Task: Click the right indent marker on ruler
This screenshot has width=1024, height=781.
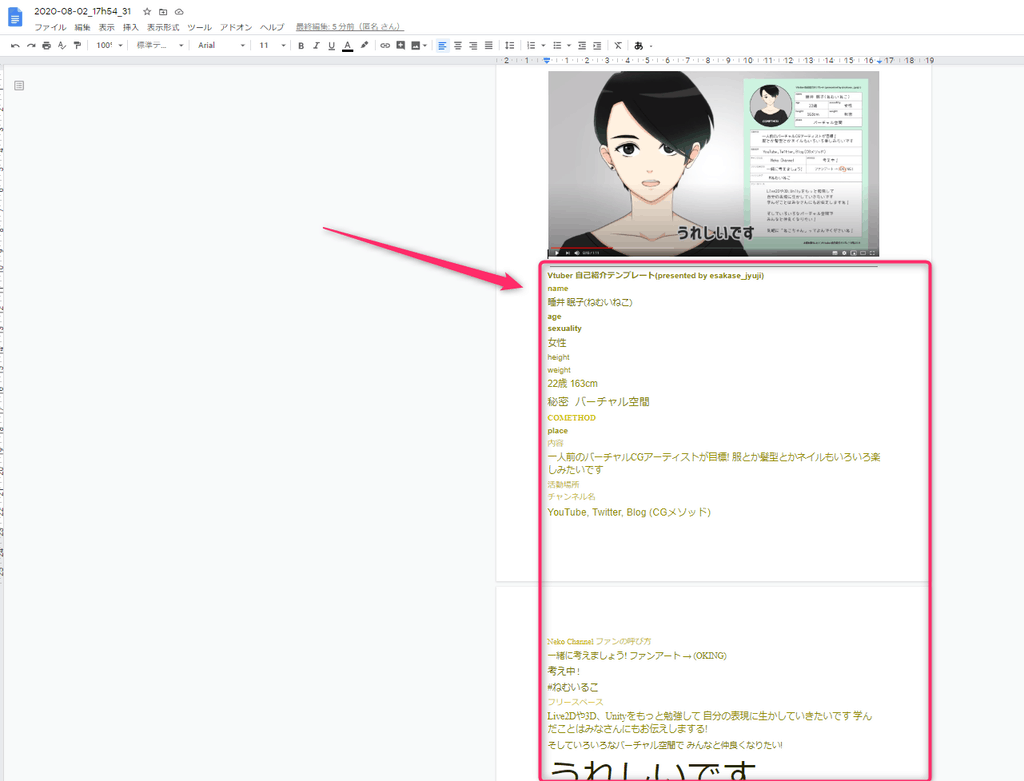Action: click(879, 61)
